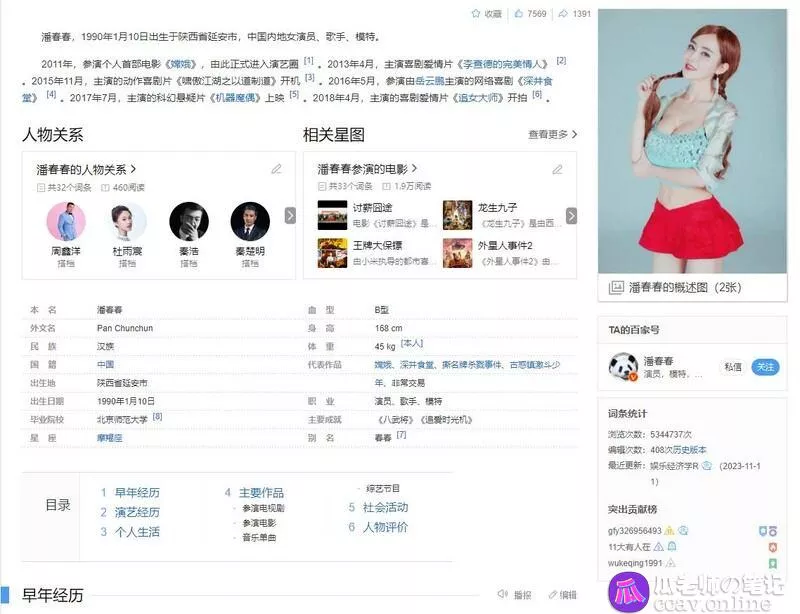
Task: Click the 播报 speaker icon for 早年经历
Action: (503, 594)
